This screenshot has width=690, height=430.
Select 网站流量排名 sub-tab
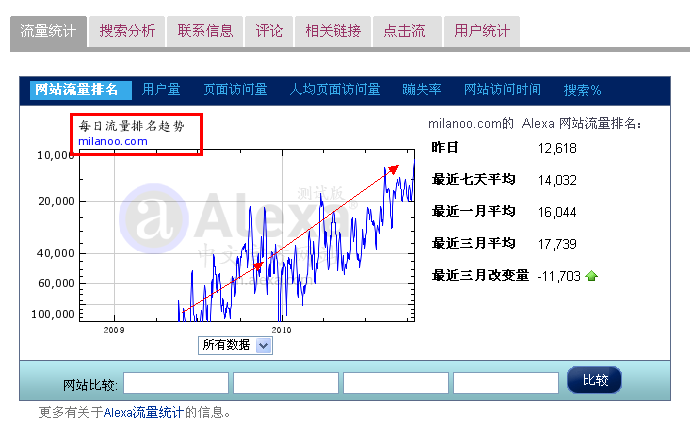coord(76,90)
